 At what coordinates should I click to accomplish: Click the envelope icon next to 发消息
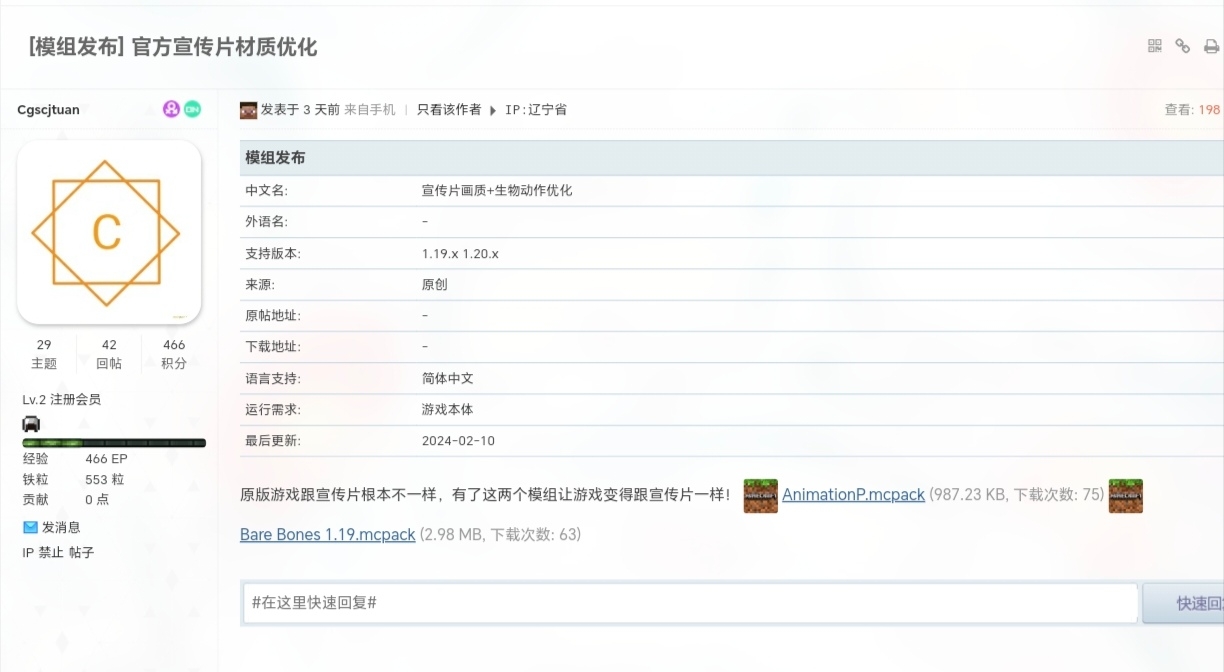(x=30, y=527)
